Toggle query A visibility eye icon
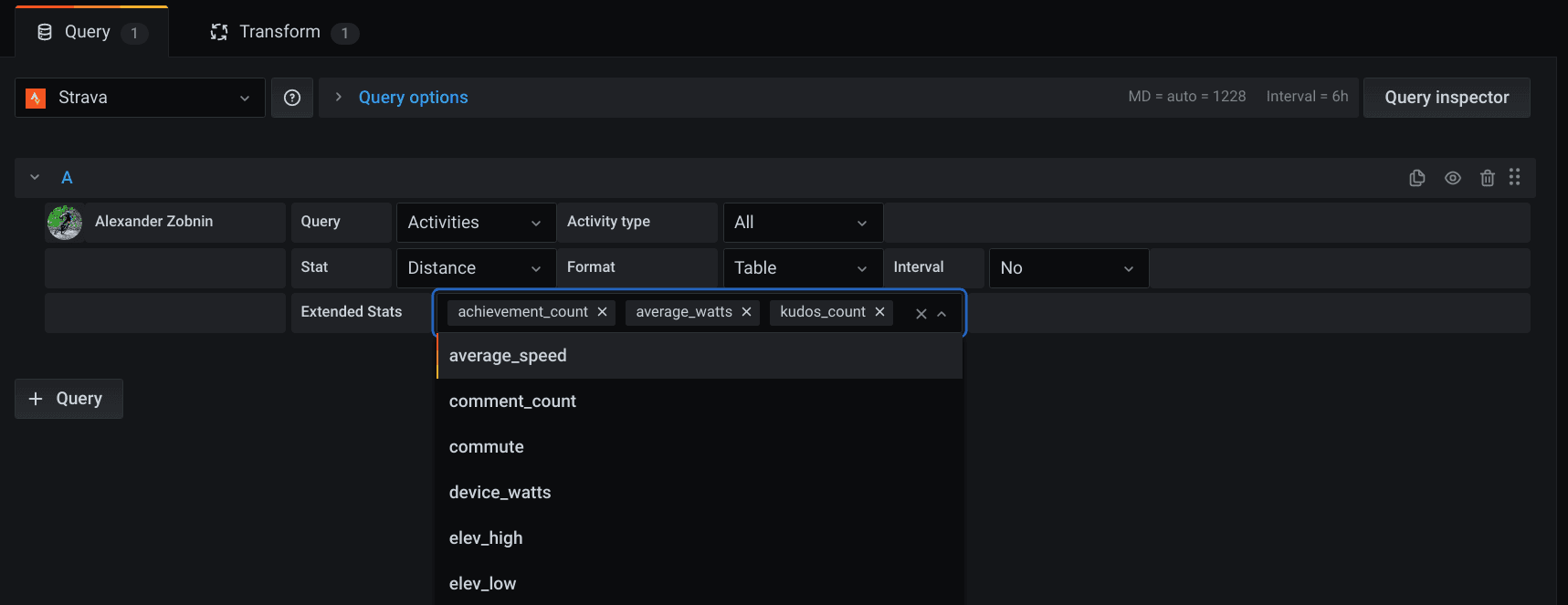 click(1453, 178)
